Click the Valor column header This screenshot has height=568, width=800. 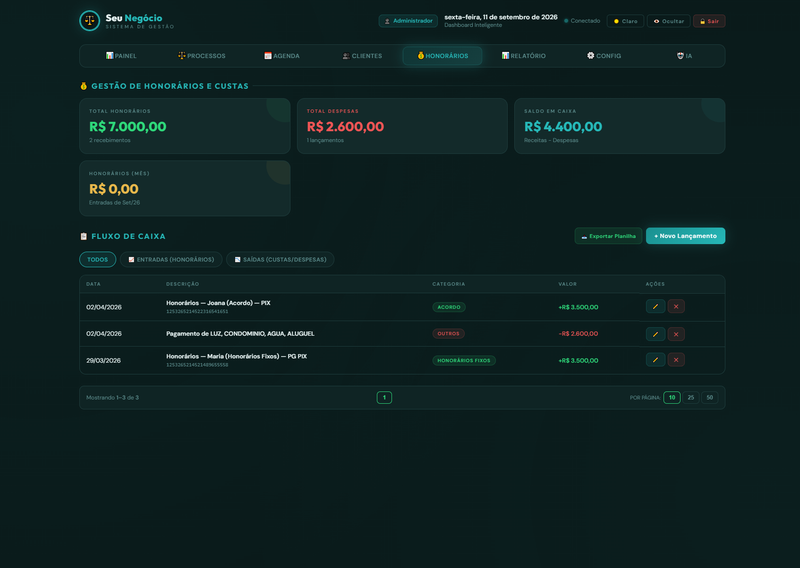click(x=567, y=284)
